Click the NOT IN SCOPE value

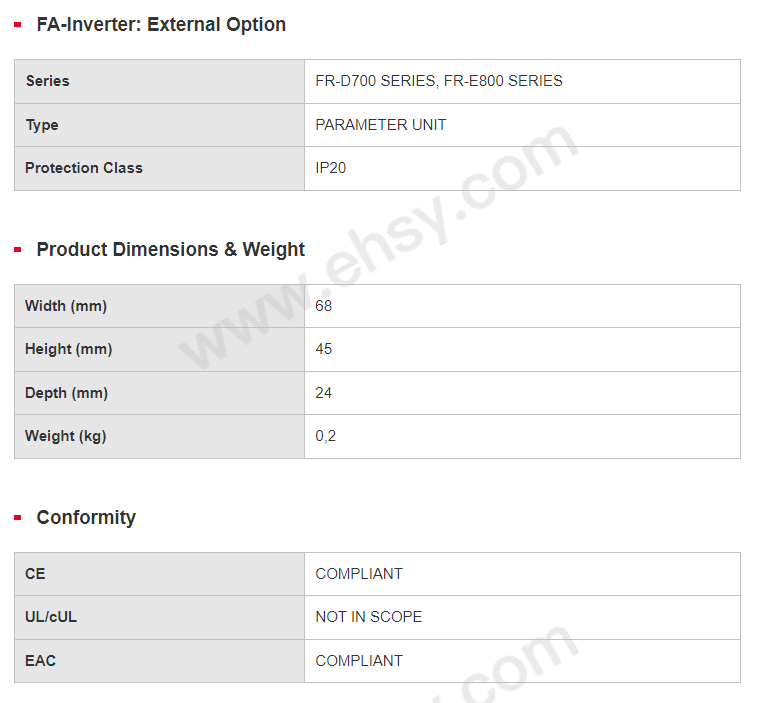point(369,617)
